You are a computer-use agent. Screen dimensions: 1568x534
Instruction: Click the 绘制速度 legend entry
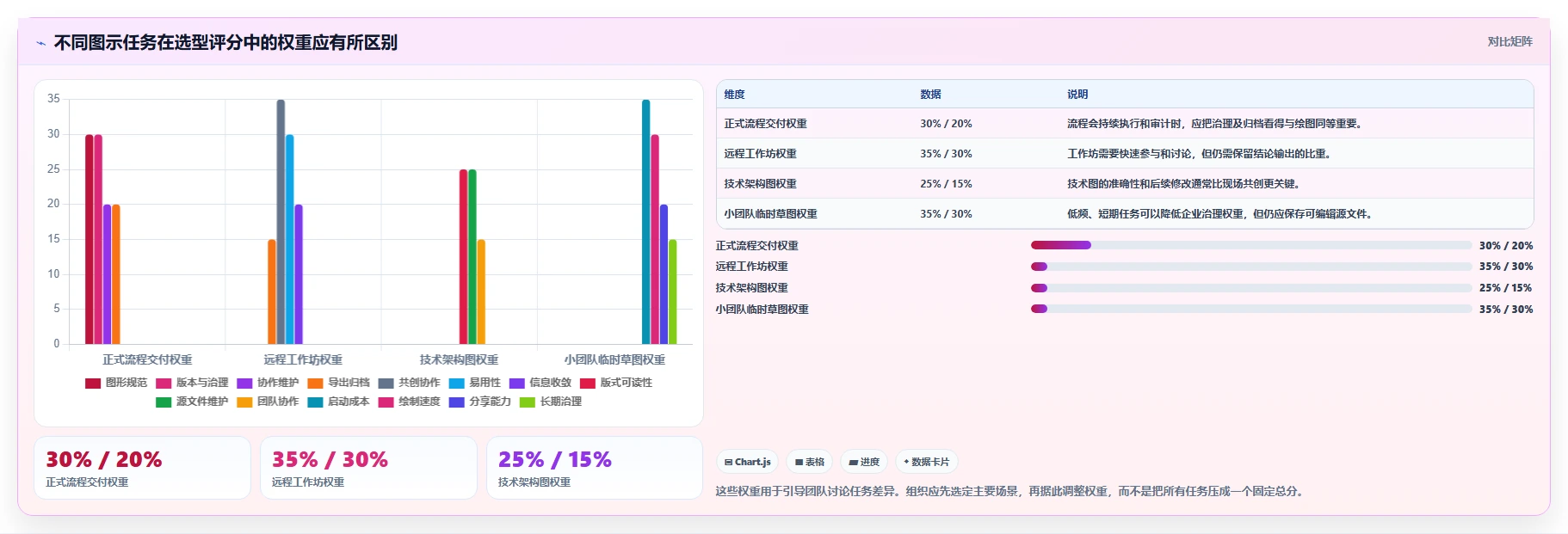(409, 402)
